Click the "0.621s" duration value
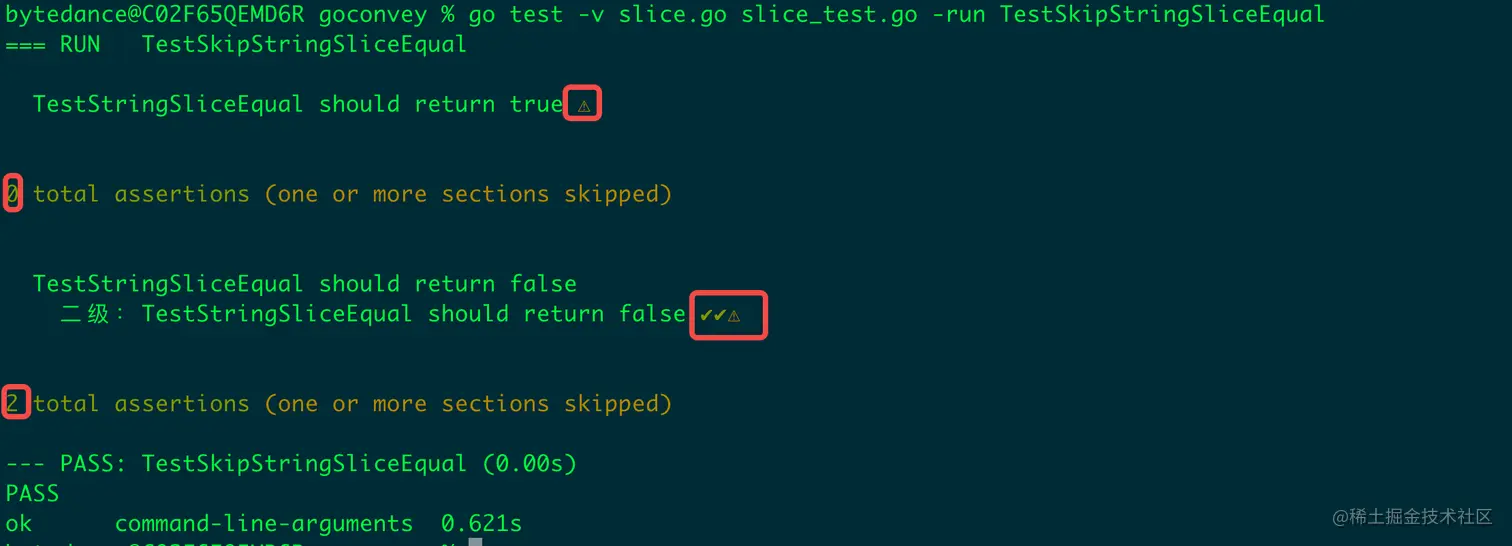Screen dimensions: 1512x546 point(481,523)
